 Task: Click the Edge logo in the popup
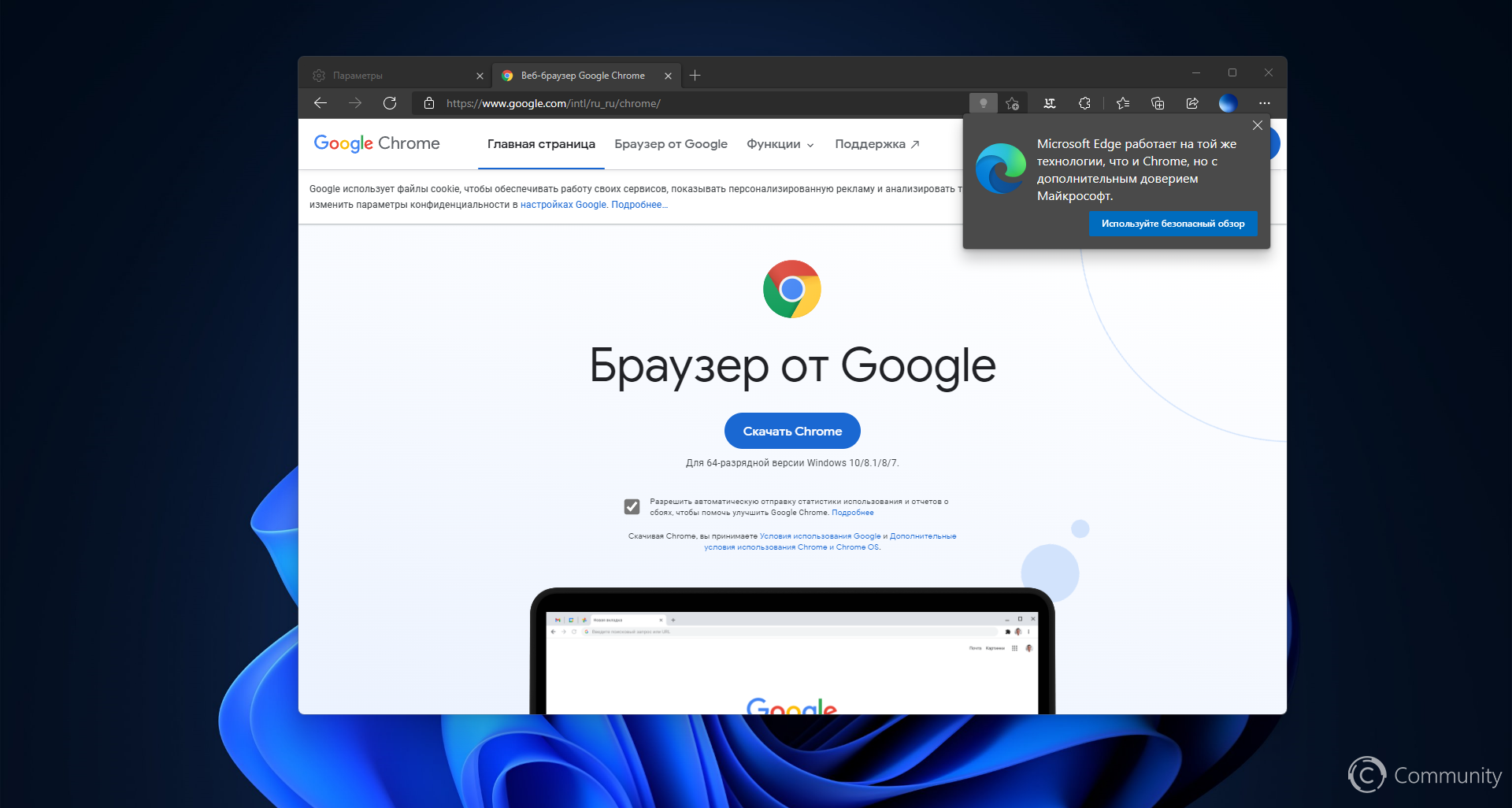1001,169
